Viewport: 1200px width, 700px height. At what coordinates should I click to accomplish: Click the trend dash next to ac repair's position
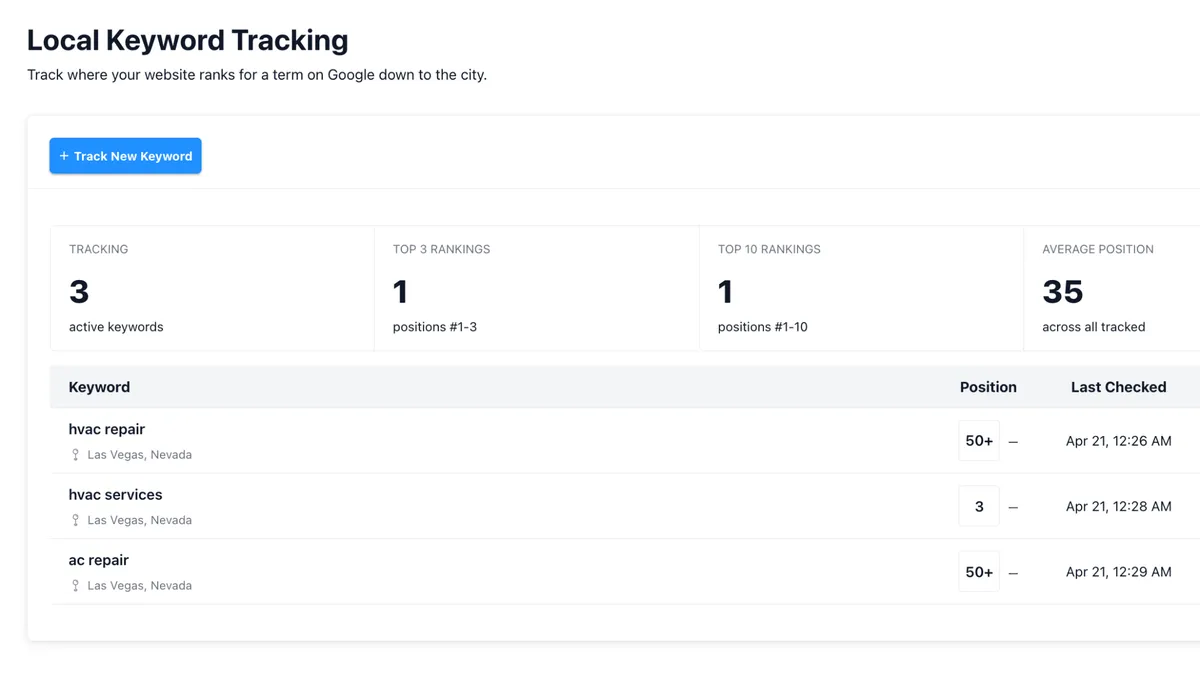(x=1013, y=571)
